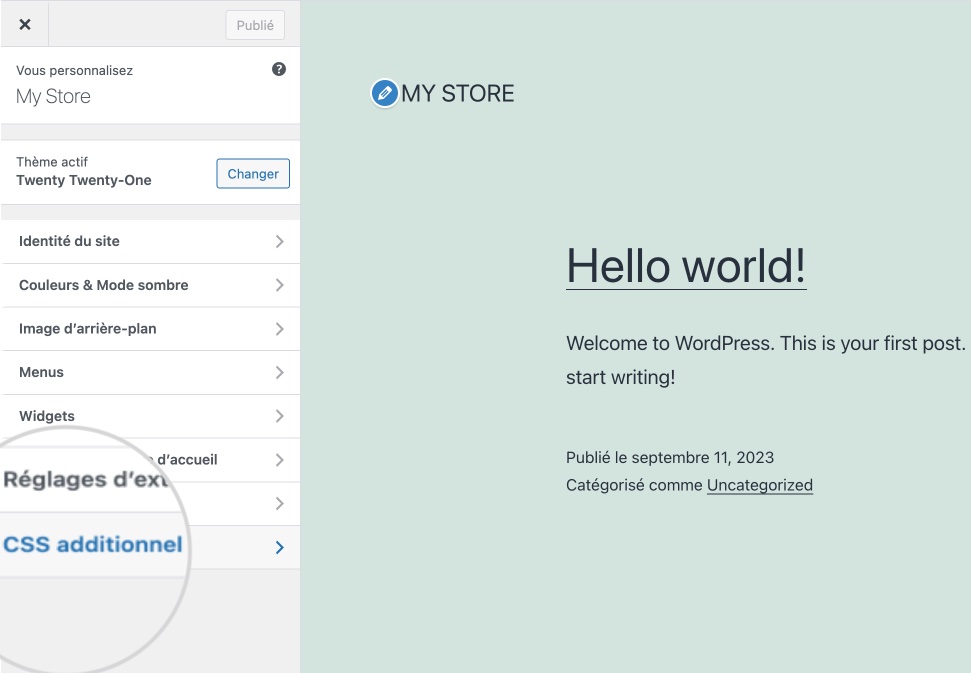Click the greyed-out Publié button

[255, 25]
